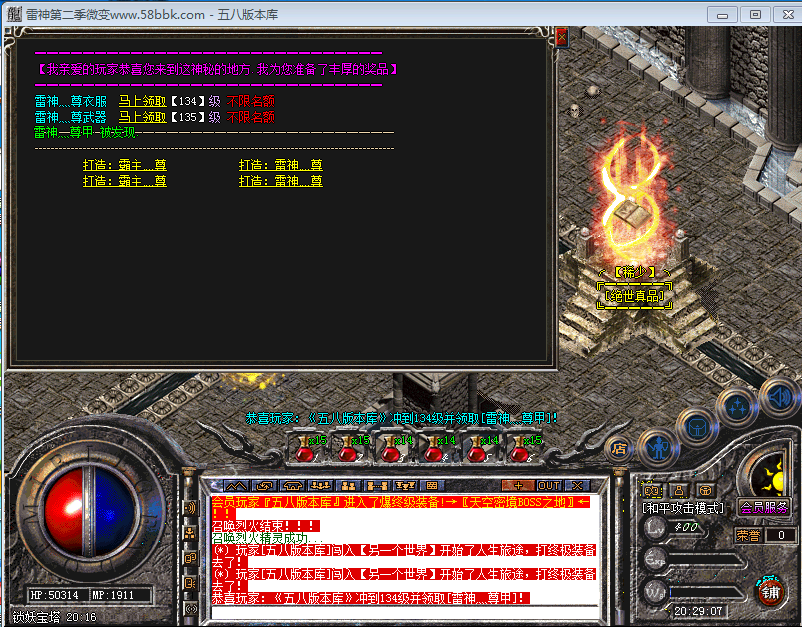Image resolution: width=802 pixels, height=627 pixels.
Task: Click the 召唤烈火结束 chat message
Action: tap(265, 526)
